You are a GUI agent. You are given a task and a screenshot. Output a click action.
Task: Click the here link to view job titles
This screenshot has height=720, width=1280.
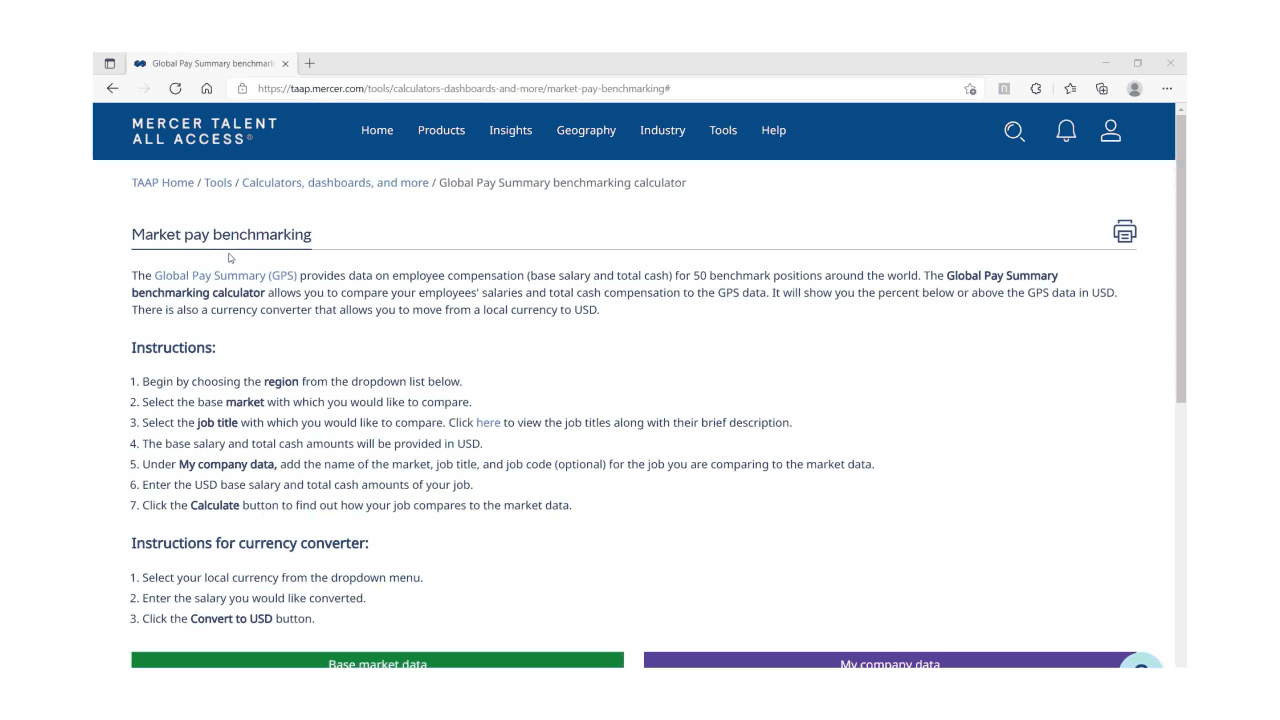point(488,422)
